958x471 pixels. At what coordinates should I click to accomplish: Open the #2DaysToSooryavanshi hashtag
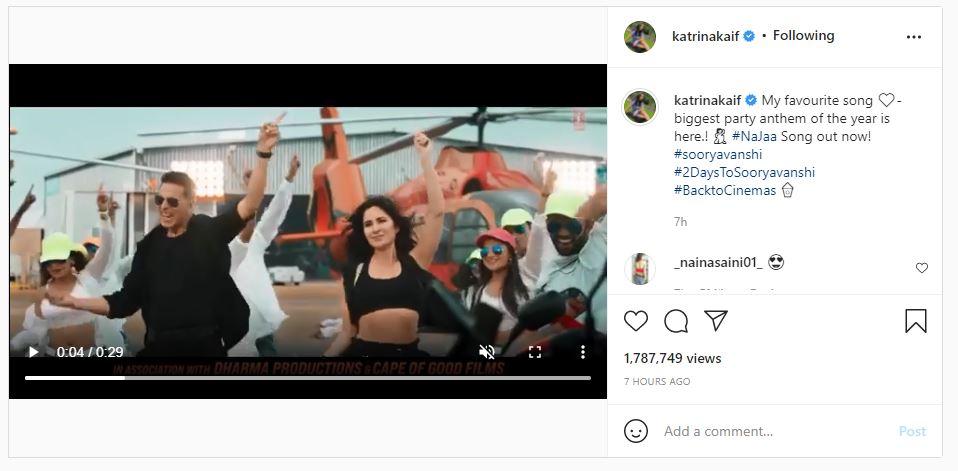[745, 172]
